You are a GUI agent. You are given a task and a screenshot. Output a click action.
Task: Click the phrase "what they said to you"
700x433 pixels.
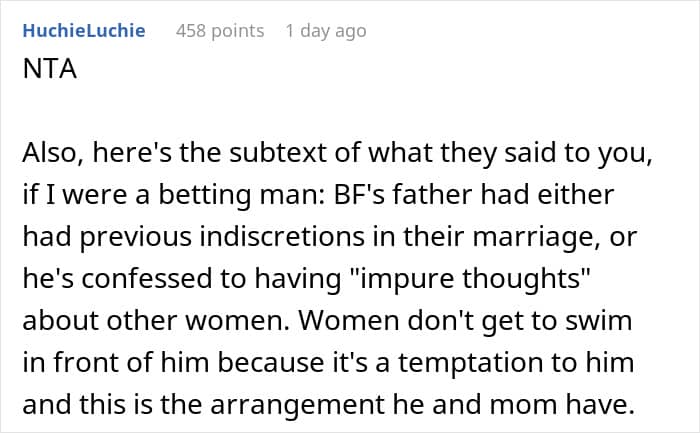[510, 154]
